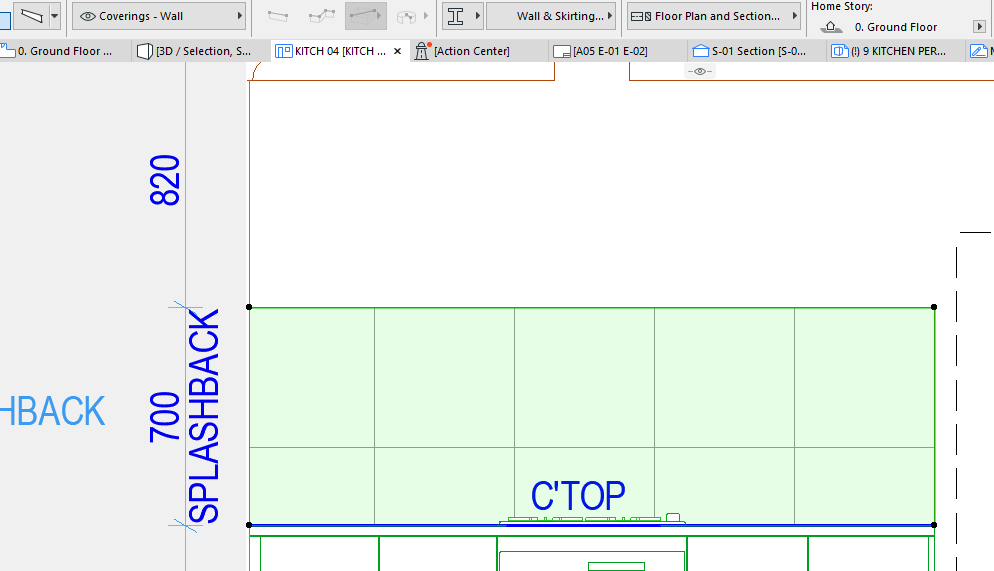Choose the rectangular wall geometry method
The image size is (994, 571).
365,16
